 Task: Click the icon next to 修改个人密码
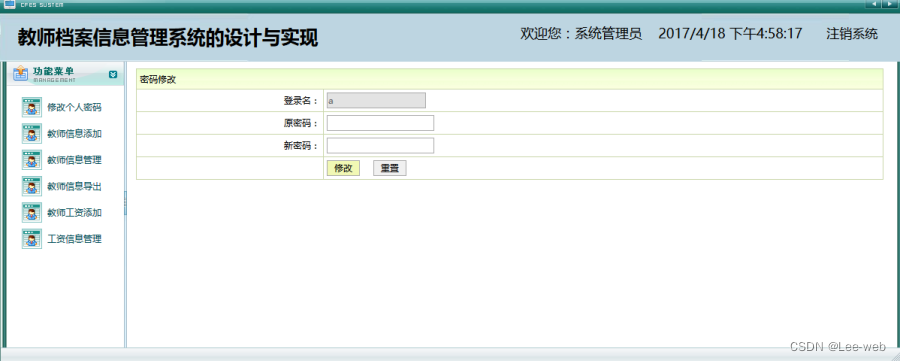point(32,107)
